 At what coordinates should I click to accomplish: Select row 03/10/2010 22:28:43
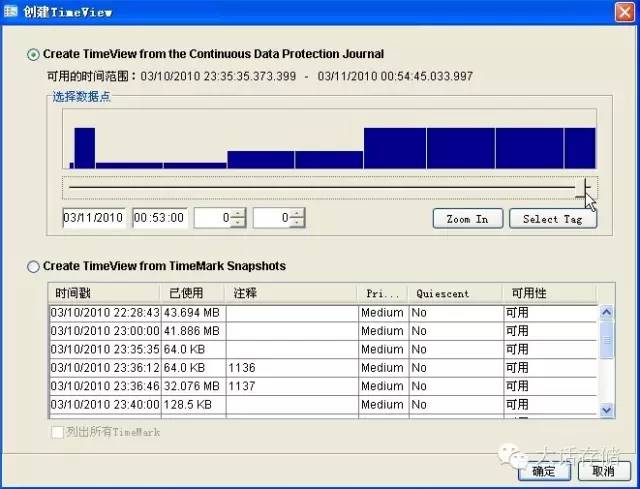coord(323,313)
